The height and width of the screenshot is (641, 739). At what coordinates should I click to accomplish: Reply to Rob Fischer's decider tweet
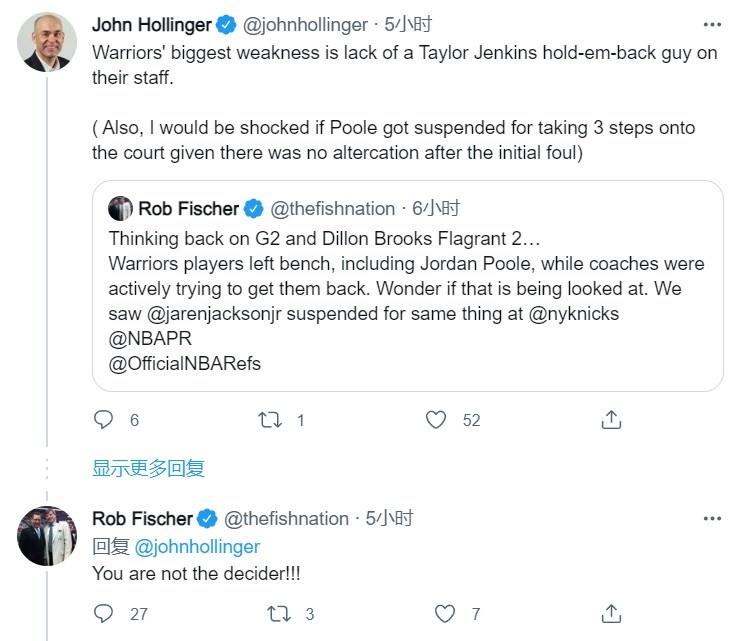pyautogui.click(x=103, y=614)
